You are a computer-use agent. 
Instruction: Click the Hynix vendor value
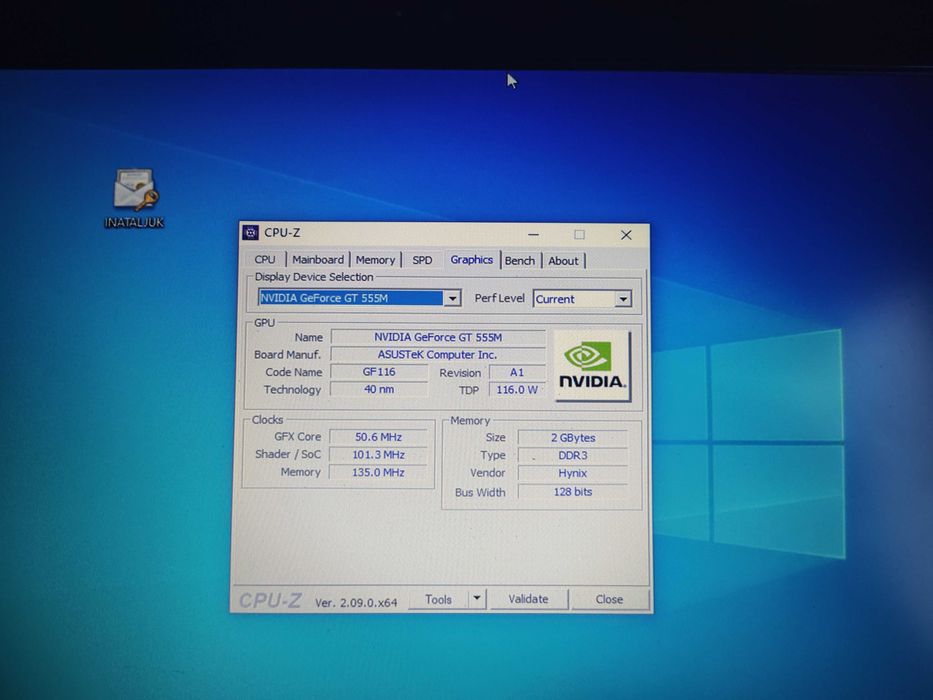click(x=572, y=473)
